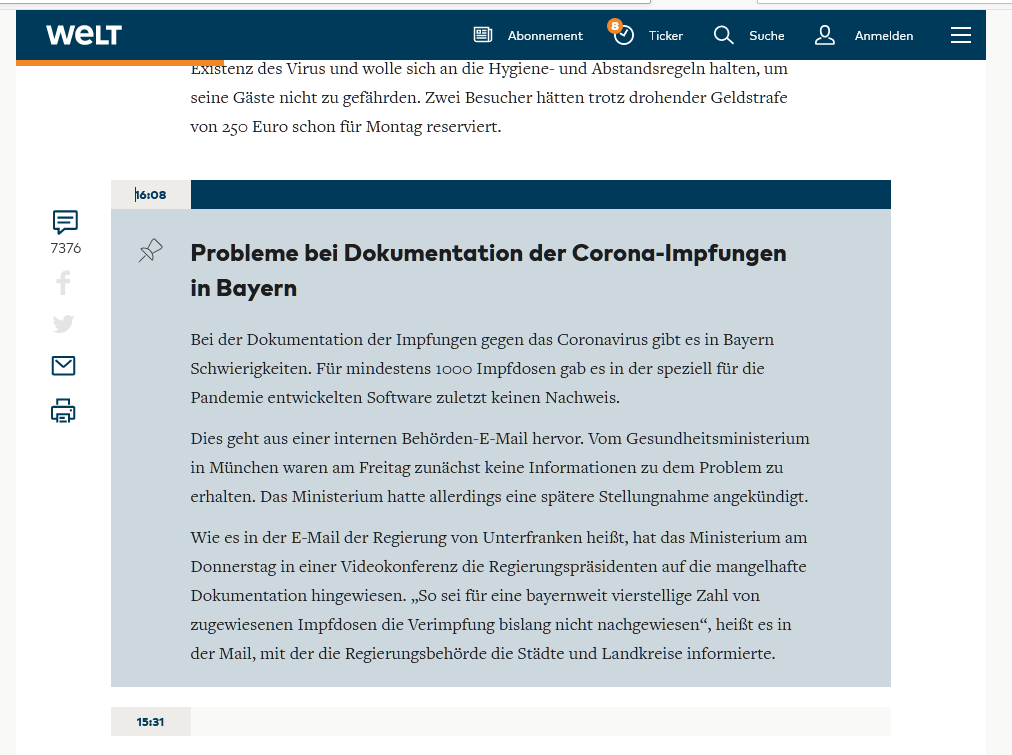Click the pin icon beside the headline

coord(150,250)
